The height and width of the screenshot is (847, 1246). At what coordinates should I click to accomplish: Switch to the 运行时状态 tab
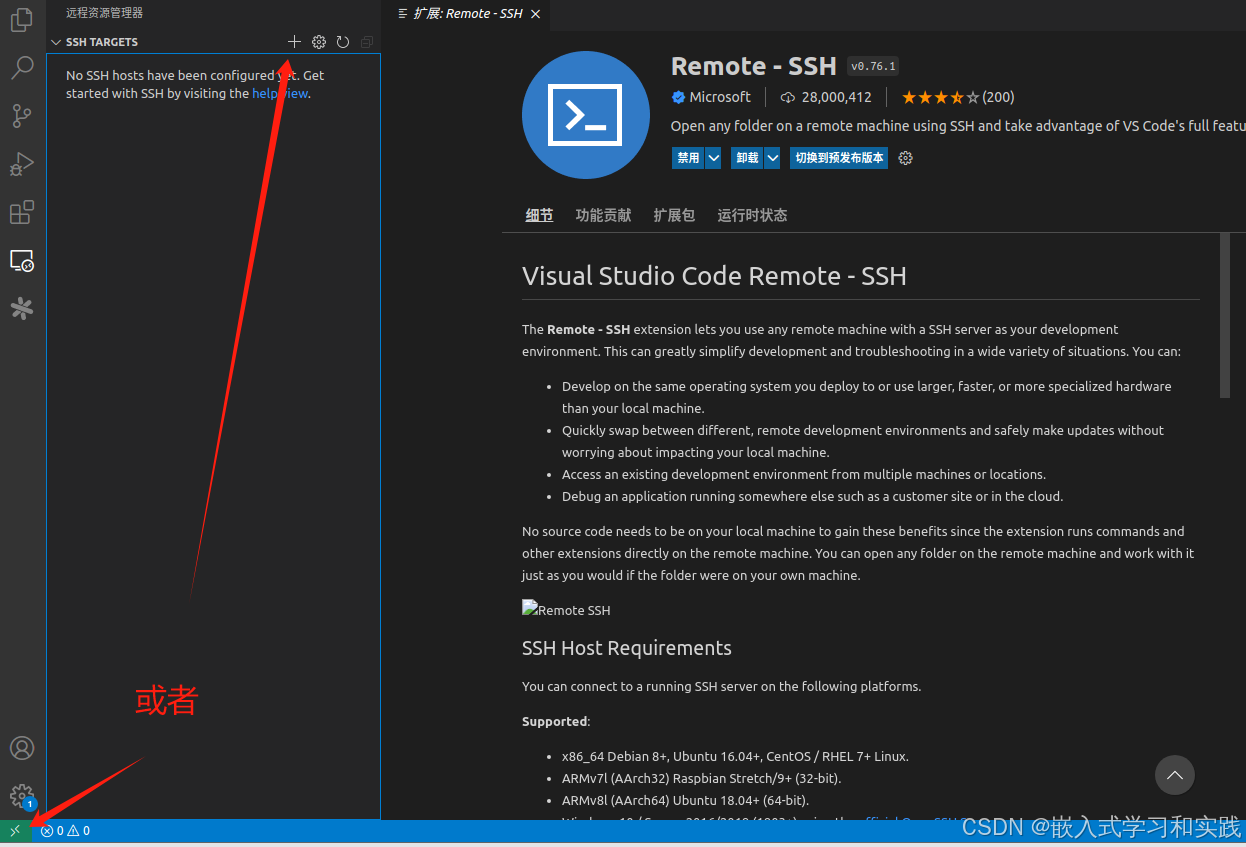click(x=752, y=215)
